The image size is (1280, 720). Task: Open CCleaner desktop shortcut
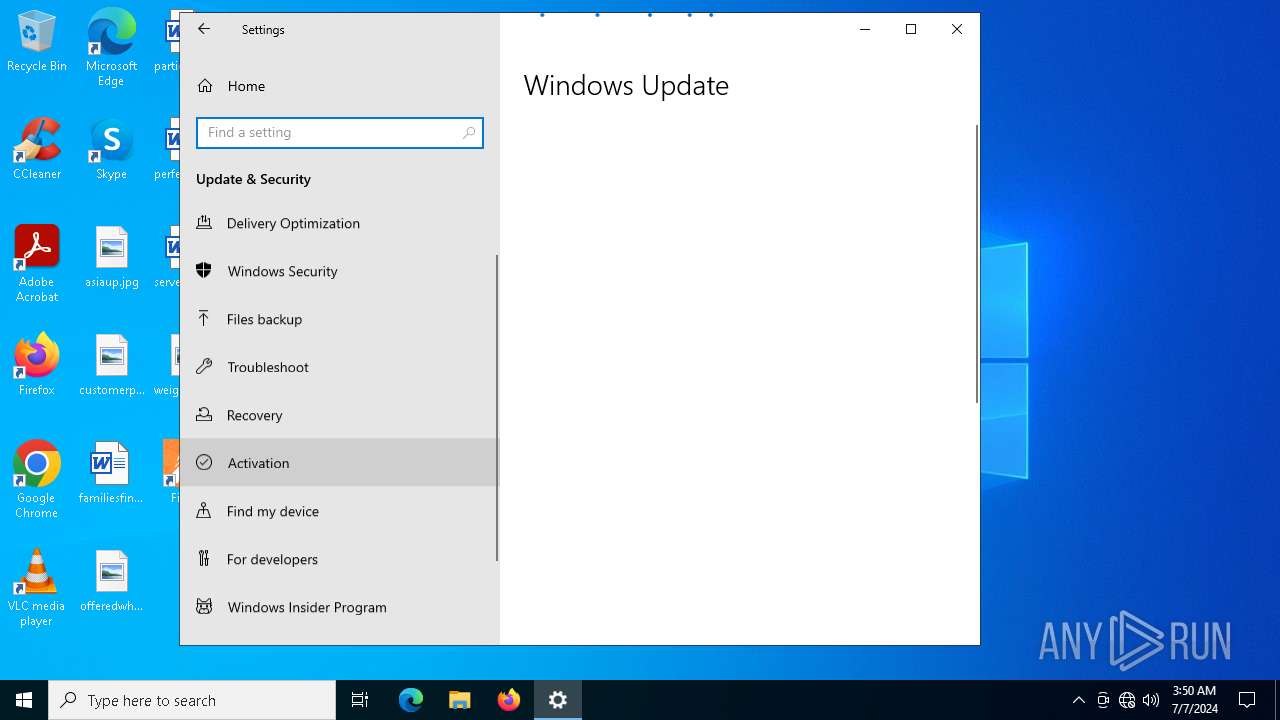tap(37, 149)
